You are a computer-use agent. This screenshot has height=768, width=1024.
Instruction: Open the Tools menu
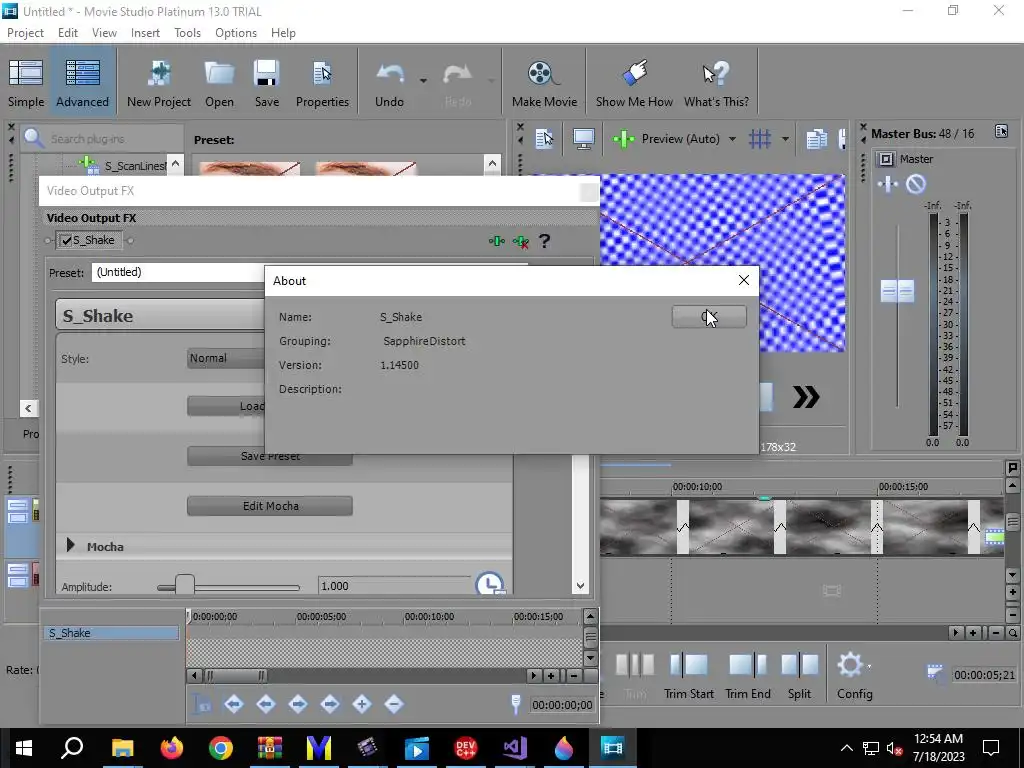(187, 33)
